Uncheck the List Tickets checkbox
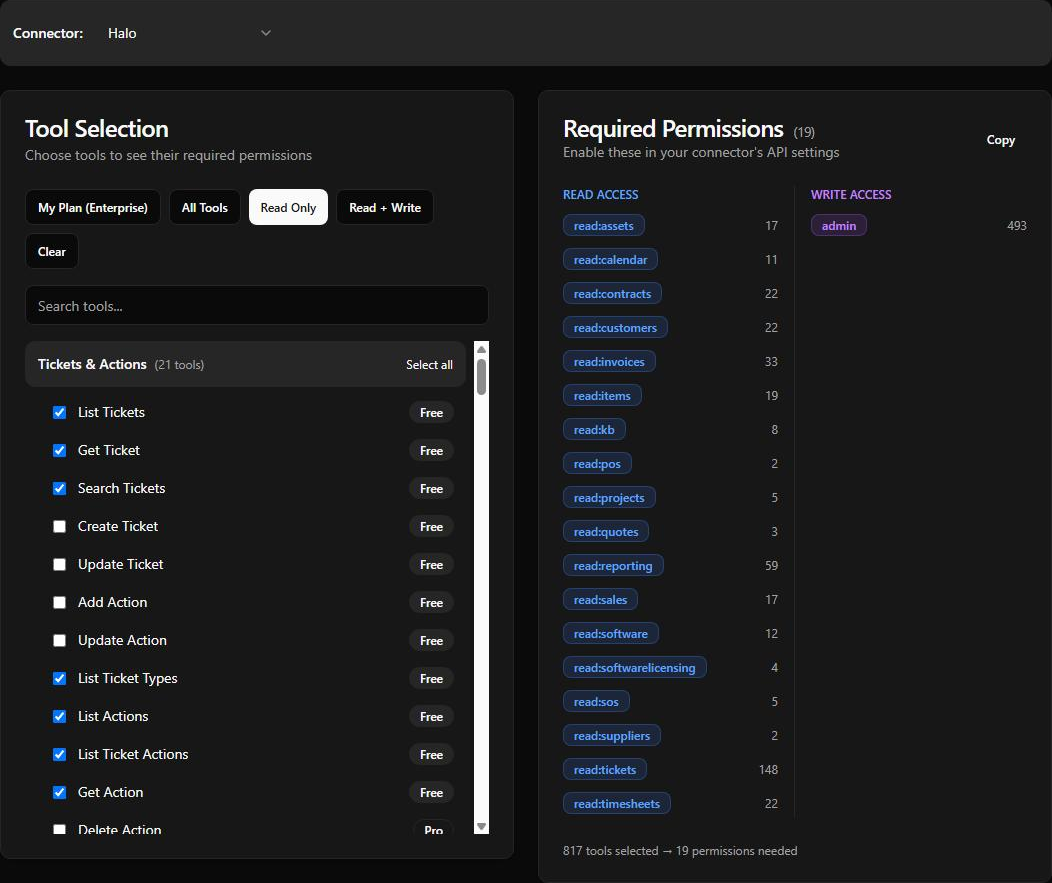Screen dimensions: 1052x883 [x=60, y=413]
